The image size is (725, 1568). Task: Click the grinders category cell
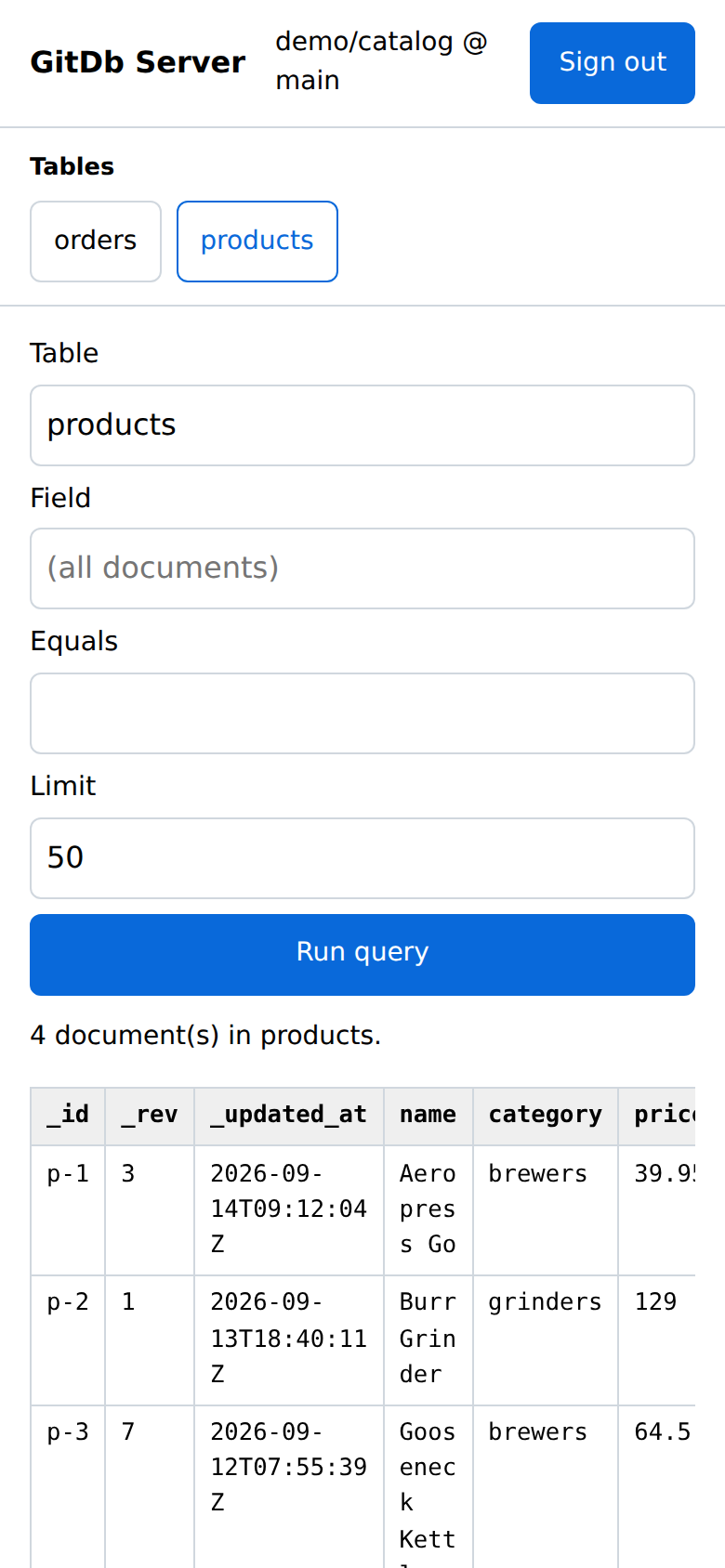[546, 1340]
